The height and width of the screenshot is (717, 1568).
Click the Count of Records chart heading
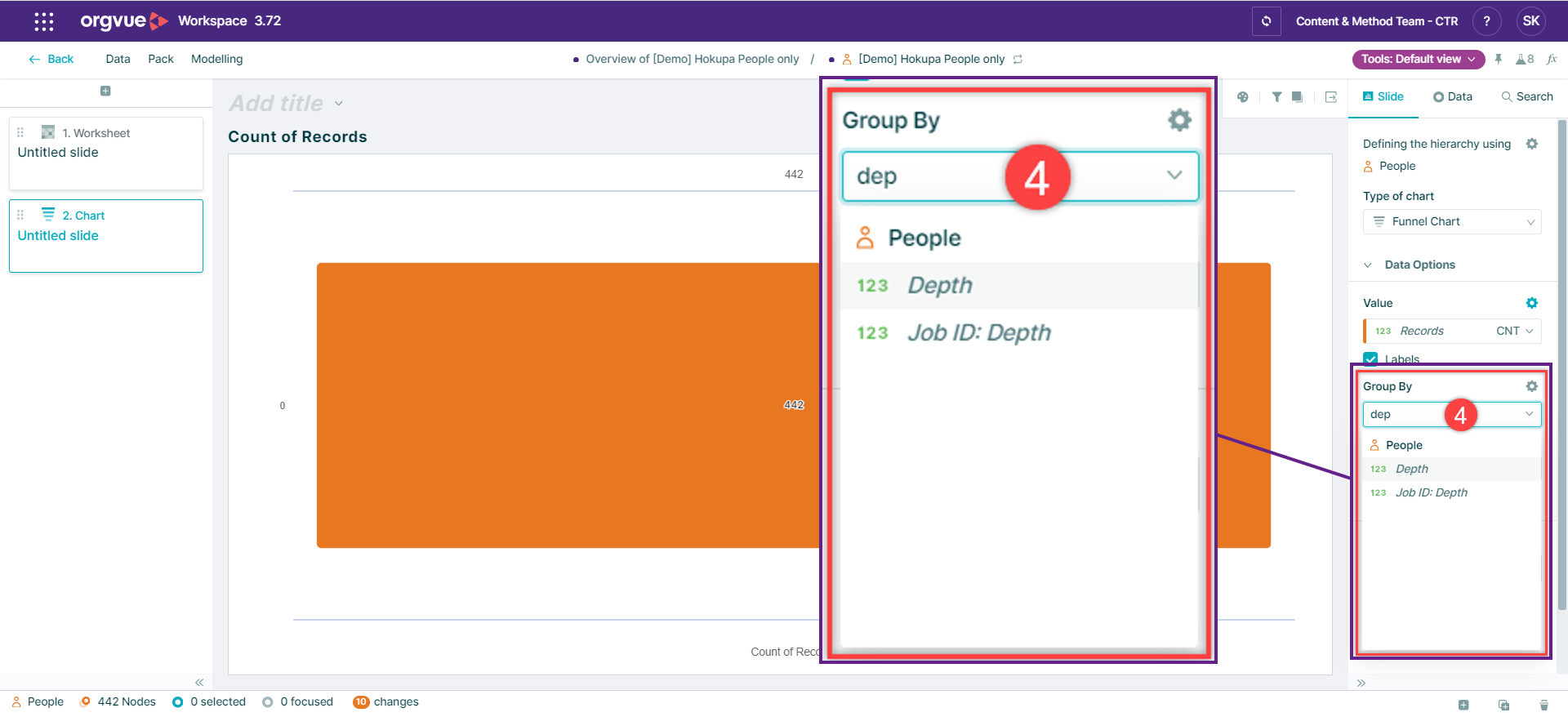(x=297, y=136)
